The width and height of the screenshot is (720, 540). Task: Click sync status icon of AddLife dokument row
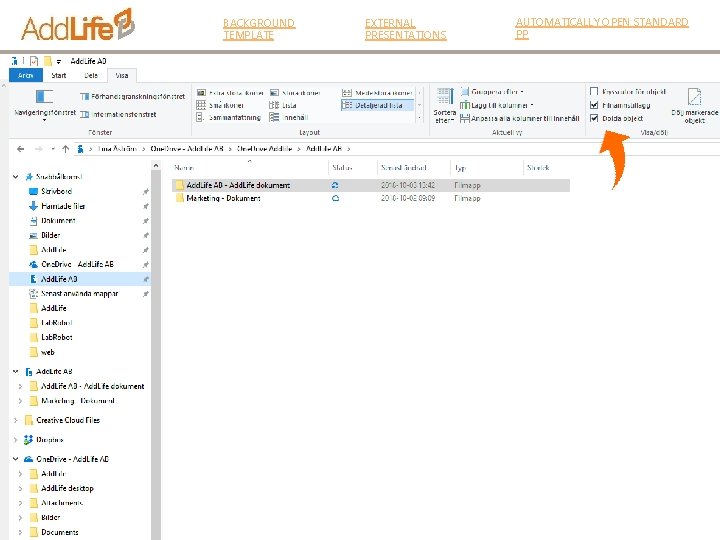(x=335, y=186)
